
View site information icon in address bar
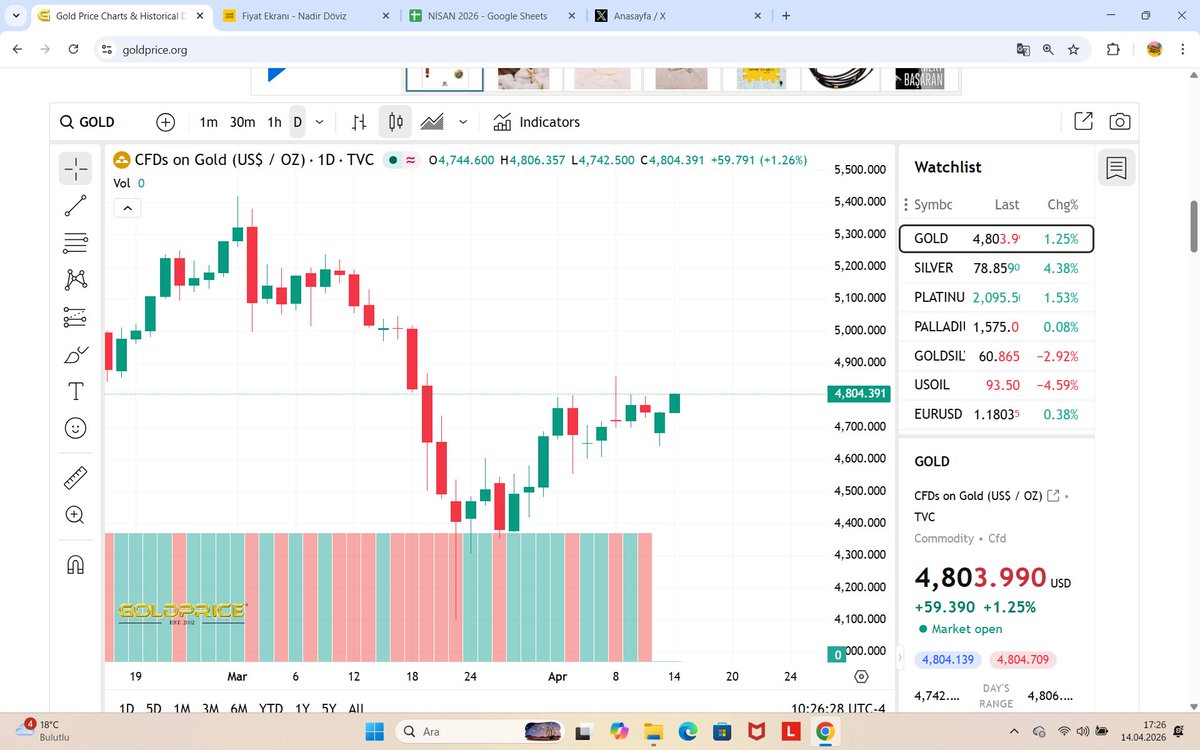[x=107, y=49]
